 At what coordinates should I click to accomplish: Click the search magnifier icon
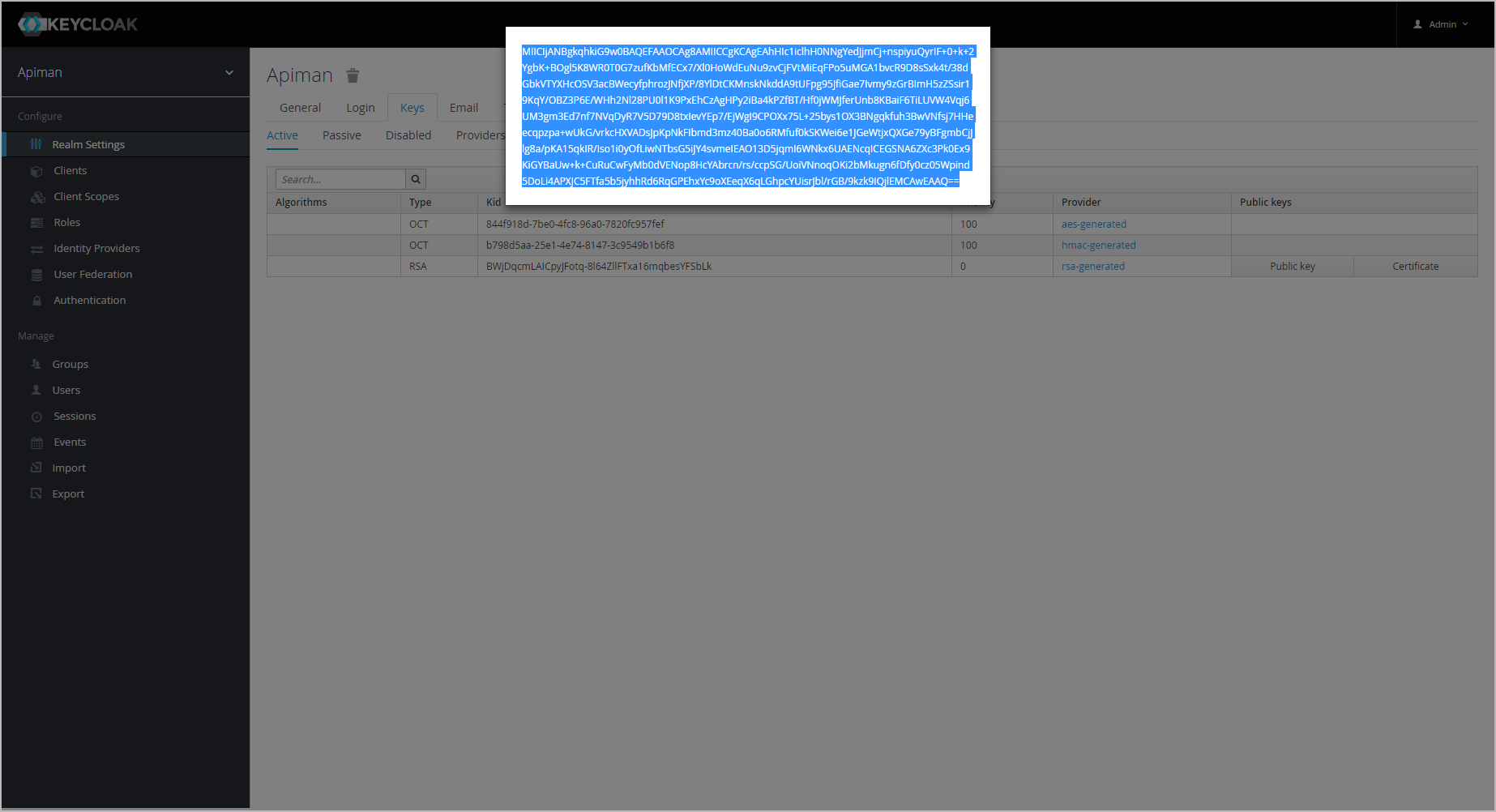point(415,179)
